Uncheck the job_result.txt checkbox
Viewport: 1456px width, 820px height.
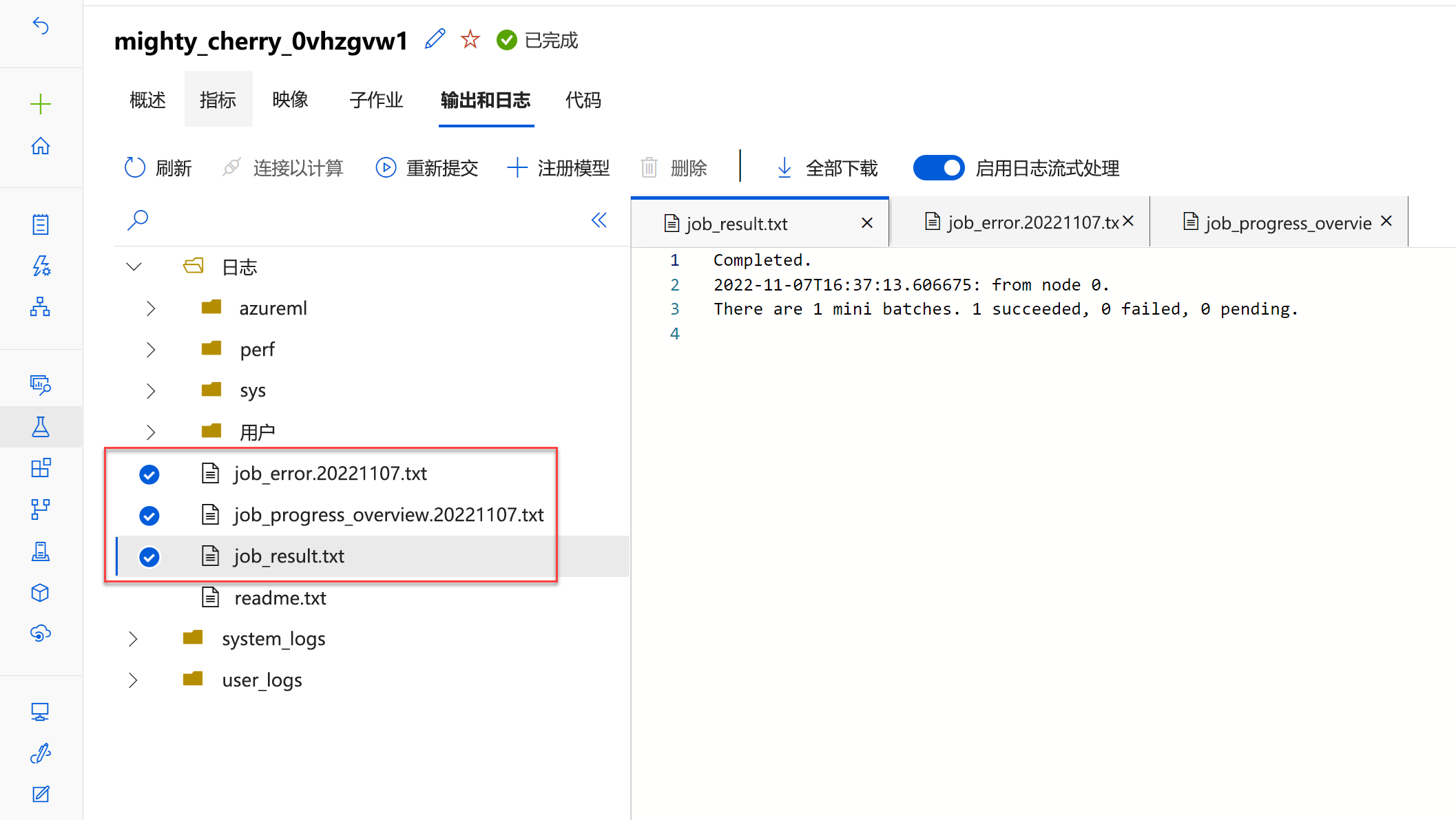pos(149,557)
